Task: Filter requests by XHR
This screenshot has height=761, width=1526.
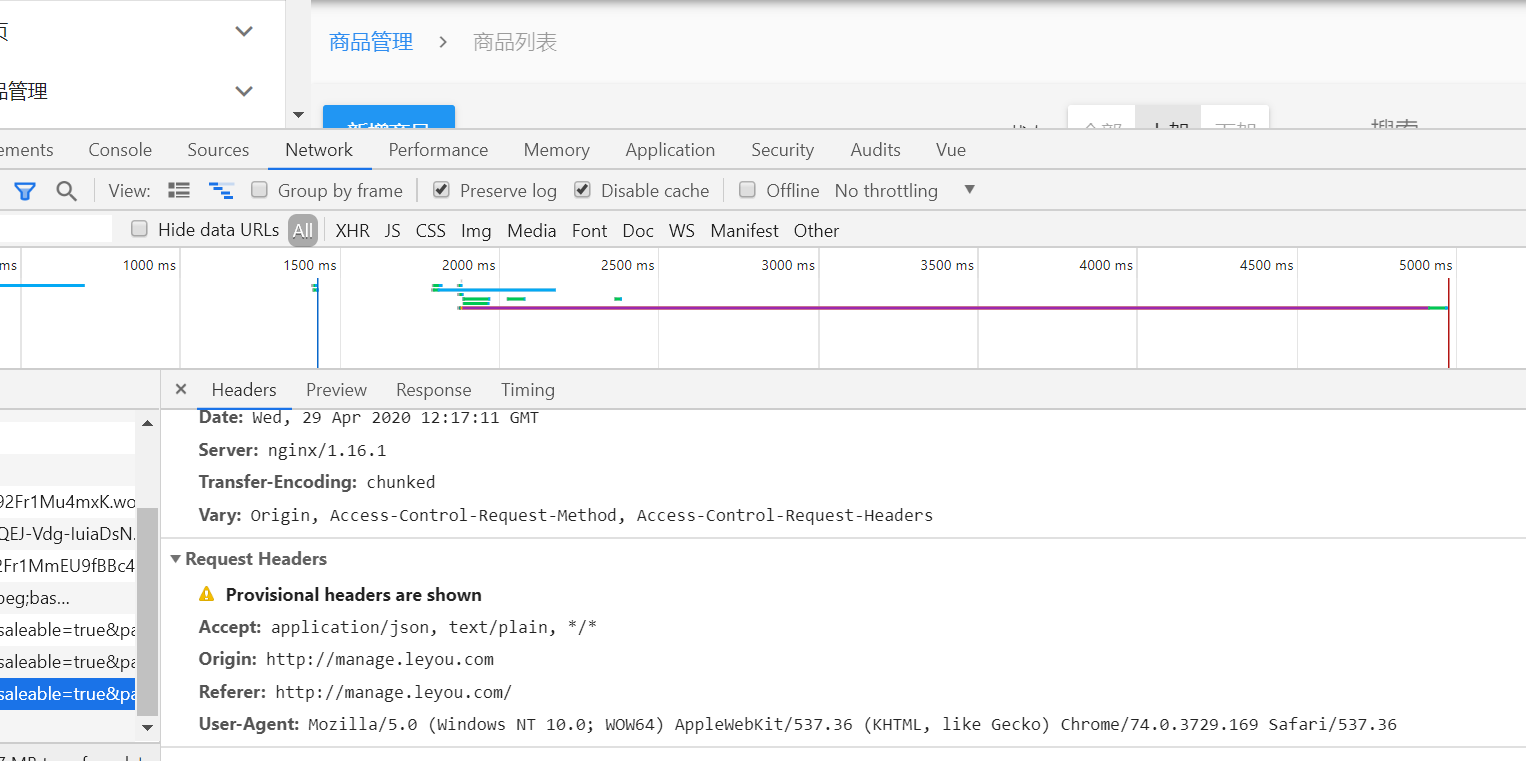Action: [352, 231]
